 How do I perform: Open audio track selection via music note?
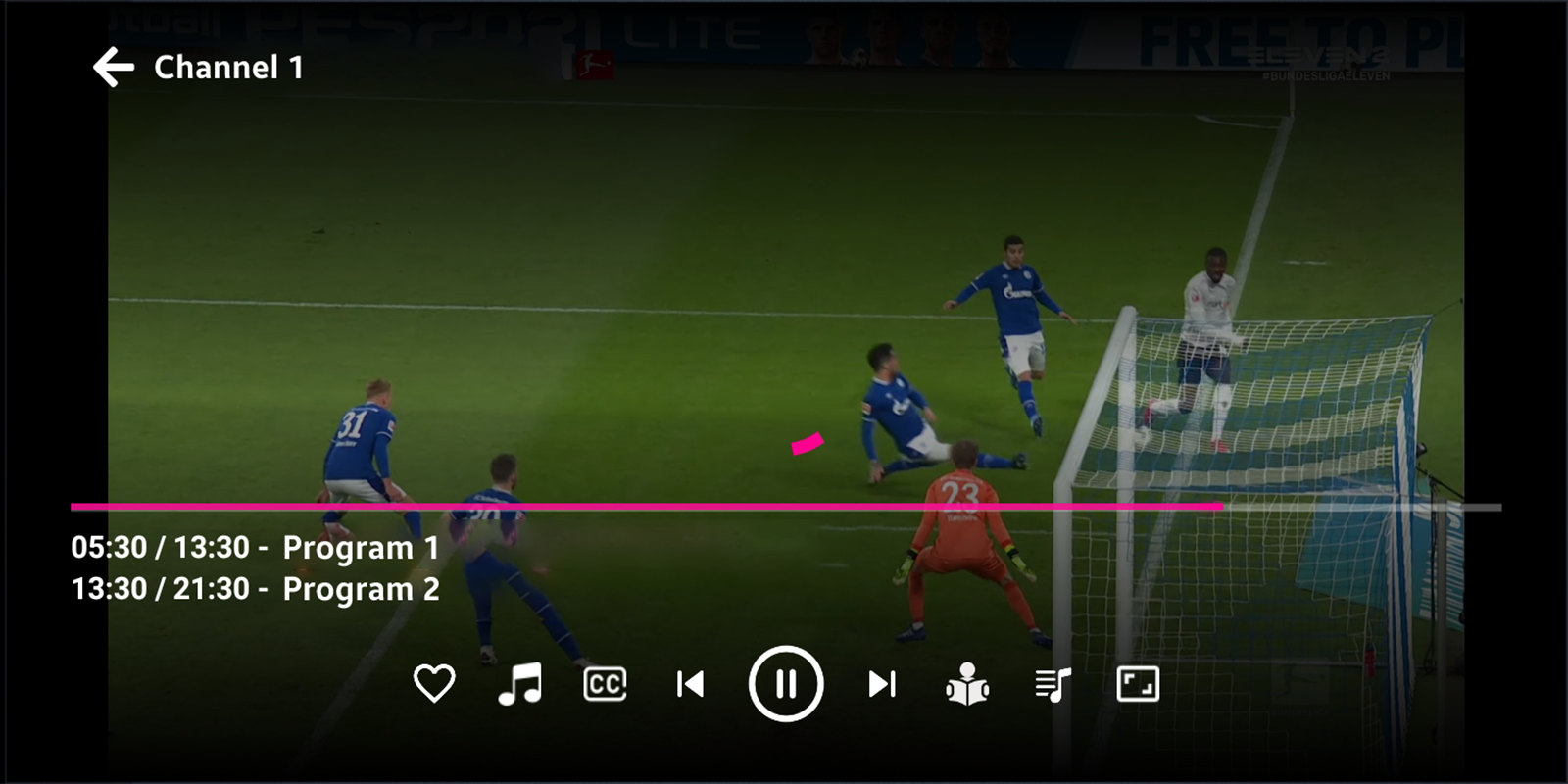click(519, 684)
